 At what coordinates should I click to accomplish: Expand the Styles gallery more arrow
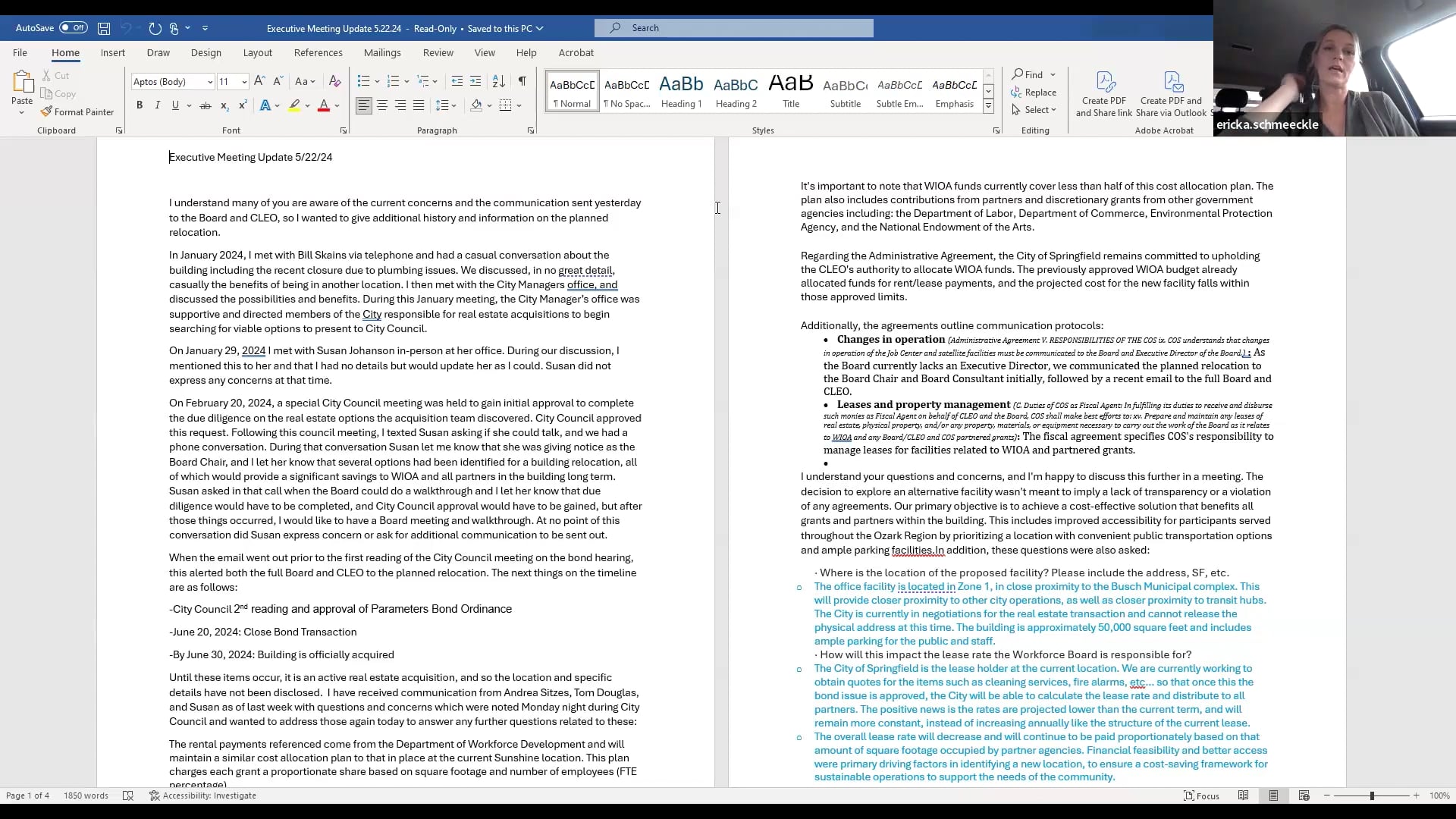pos(988,107)
